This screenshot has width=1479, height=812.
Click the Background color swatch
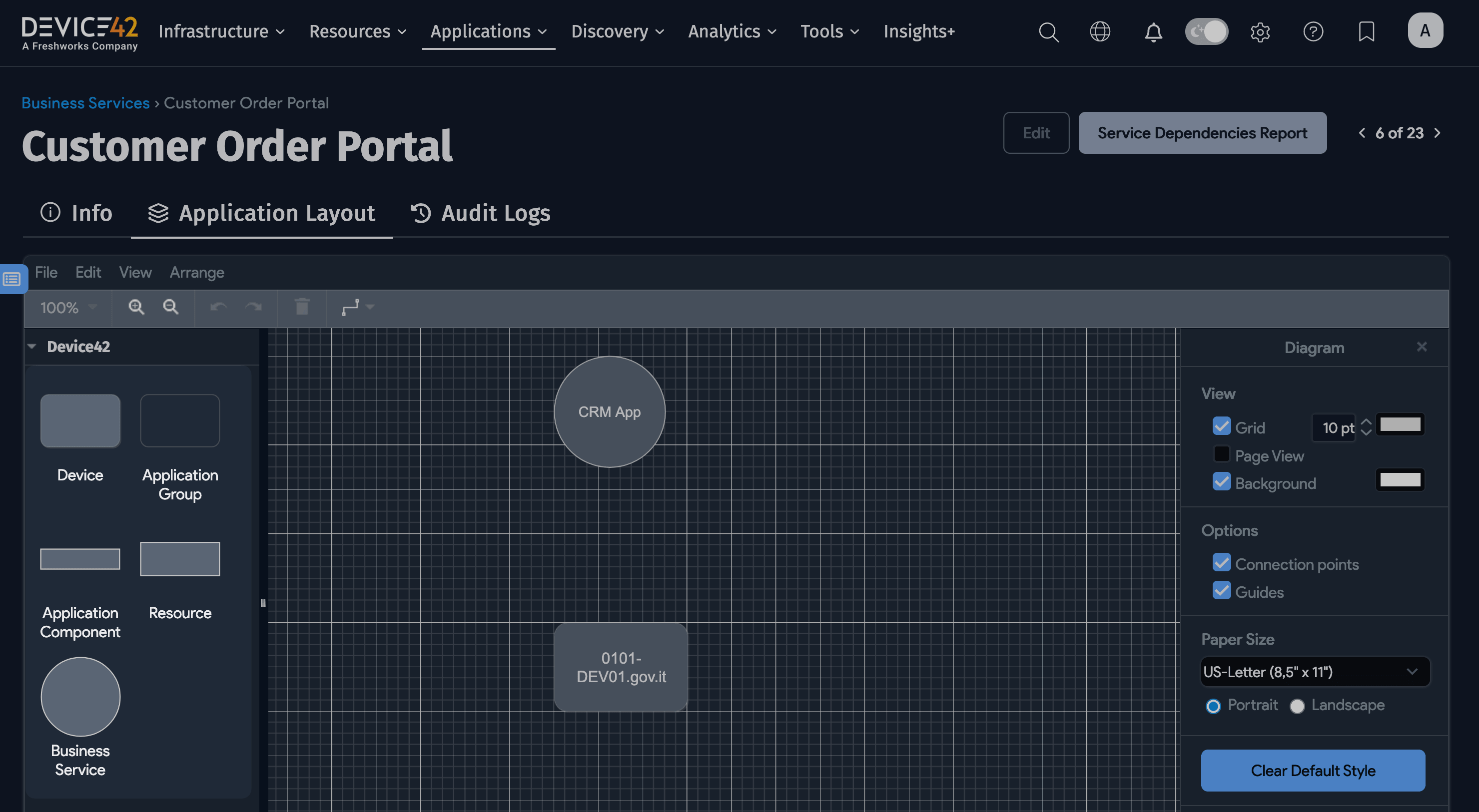(x=1400, y=480)
